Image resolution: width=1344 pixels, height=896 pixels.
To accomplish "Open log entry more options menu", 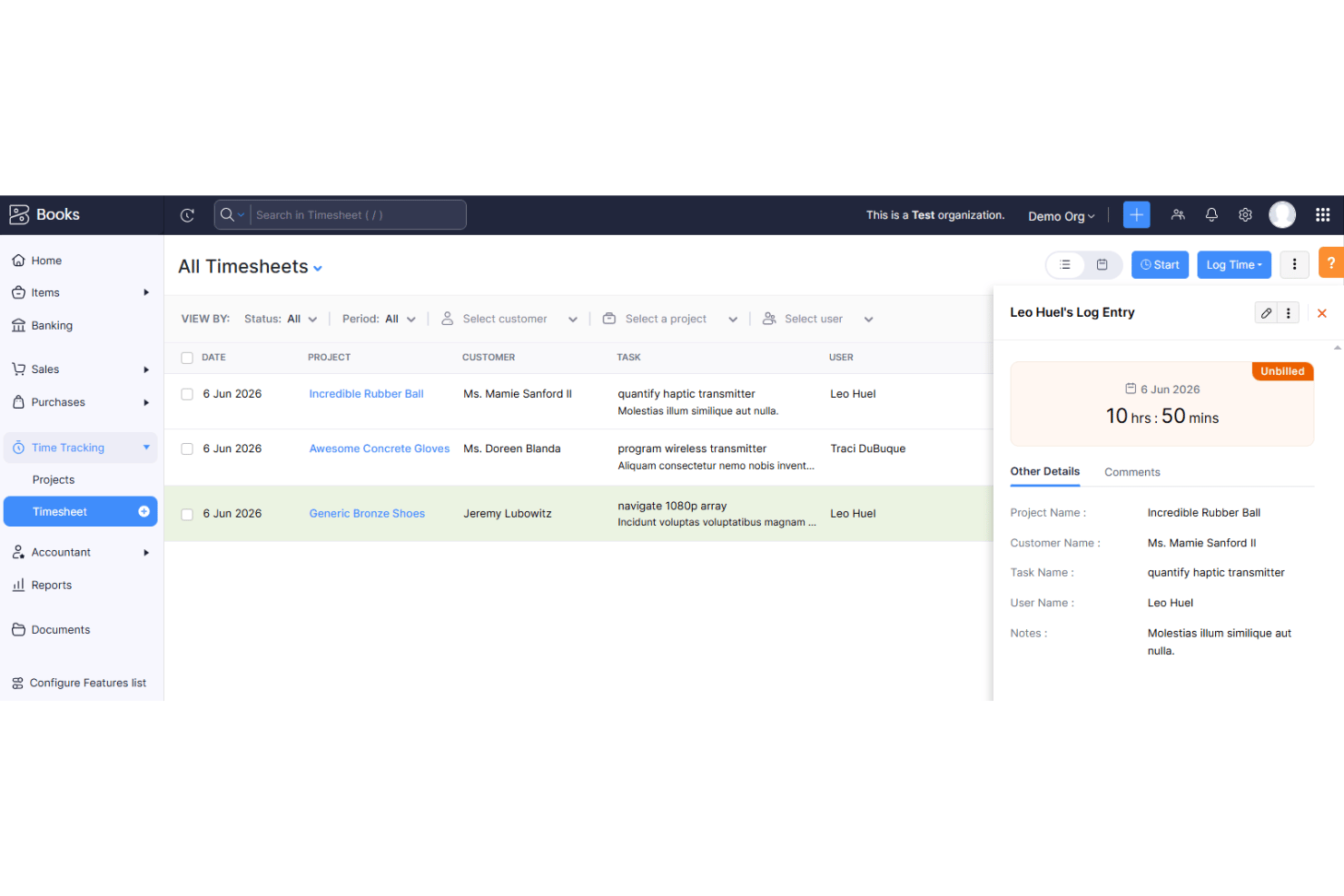I will pos(1289,313).
